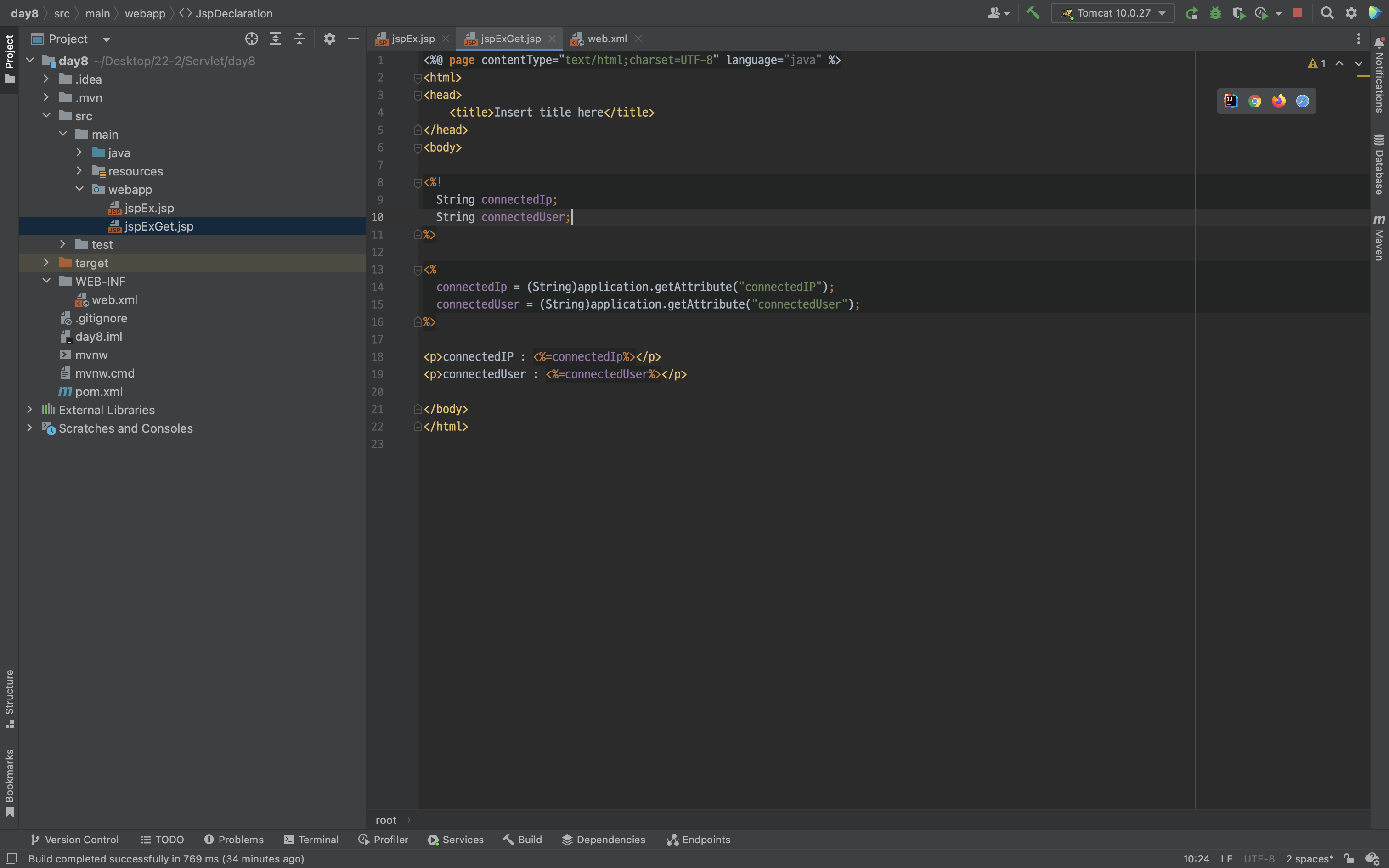
Task: Open preview in Firefox browser icon
Action: (1278, 101)
